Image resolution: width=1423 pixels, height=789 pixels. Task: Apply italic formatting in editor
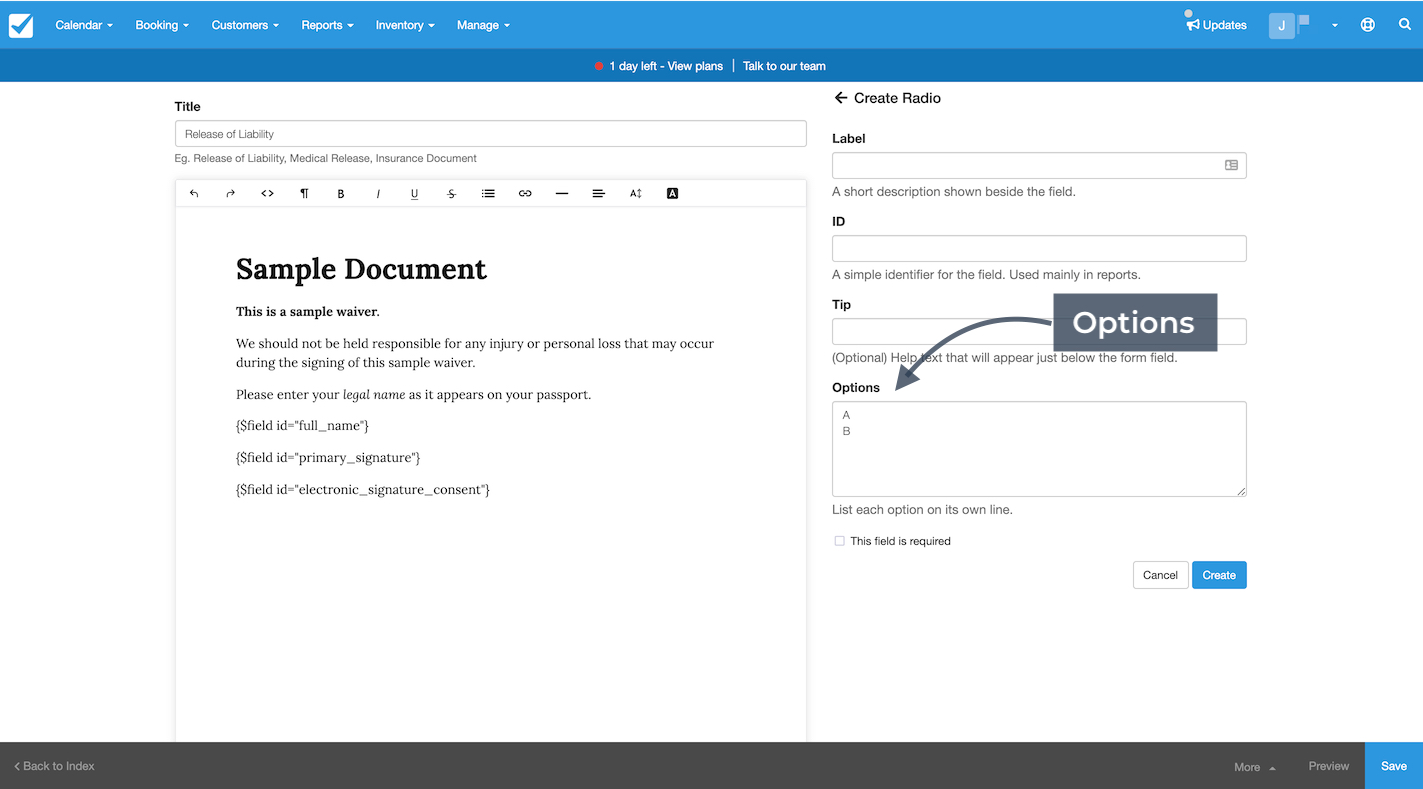tap(378, 193)
